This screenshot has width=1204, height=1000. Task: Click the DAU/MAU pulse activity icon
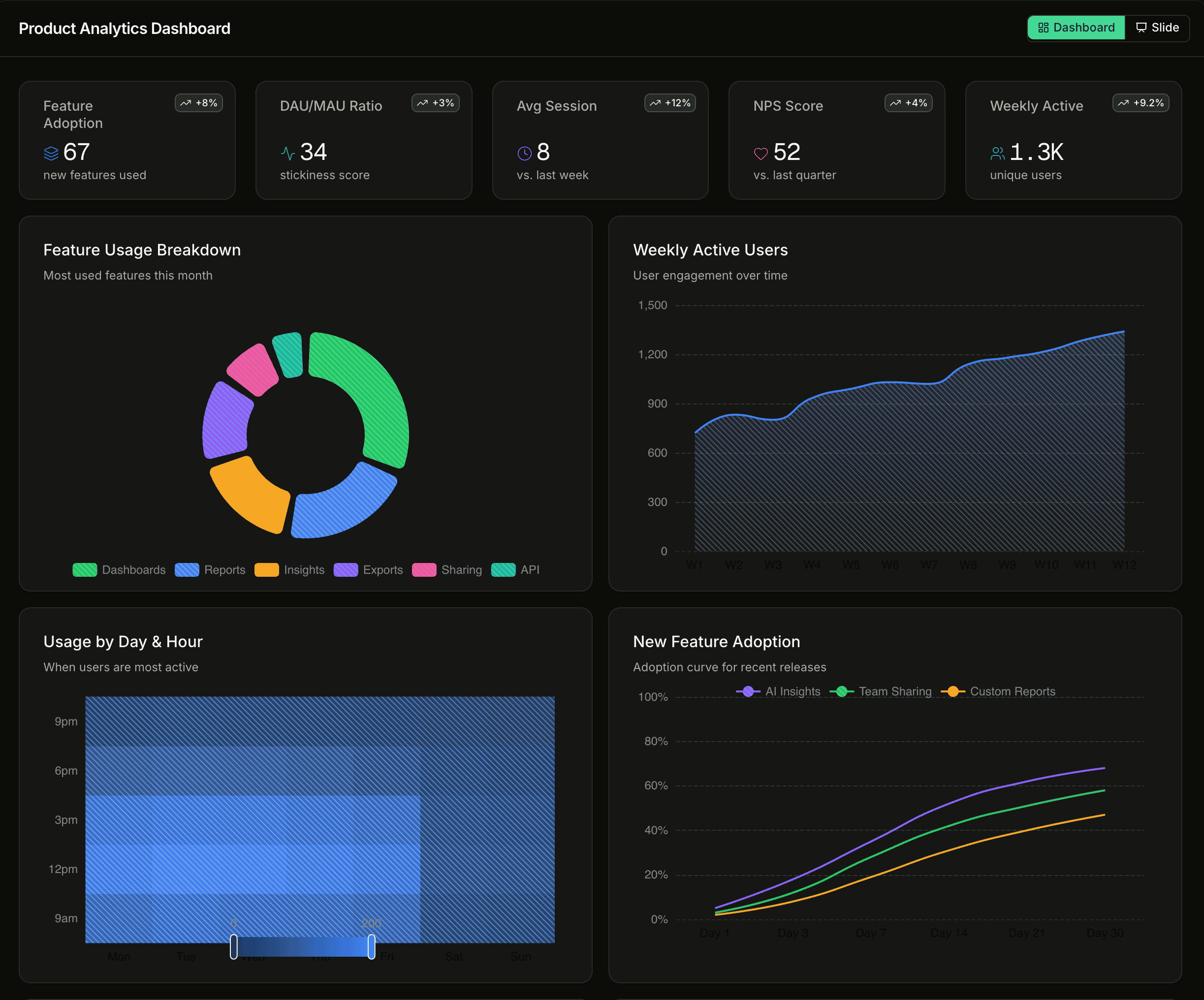pyautogui.click(x=287, y=153)
